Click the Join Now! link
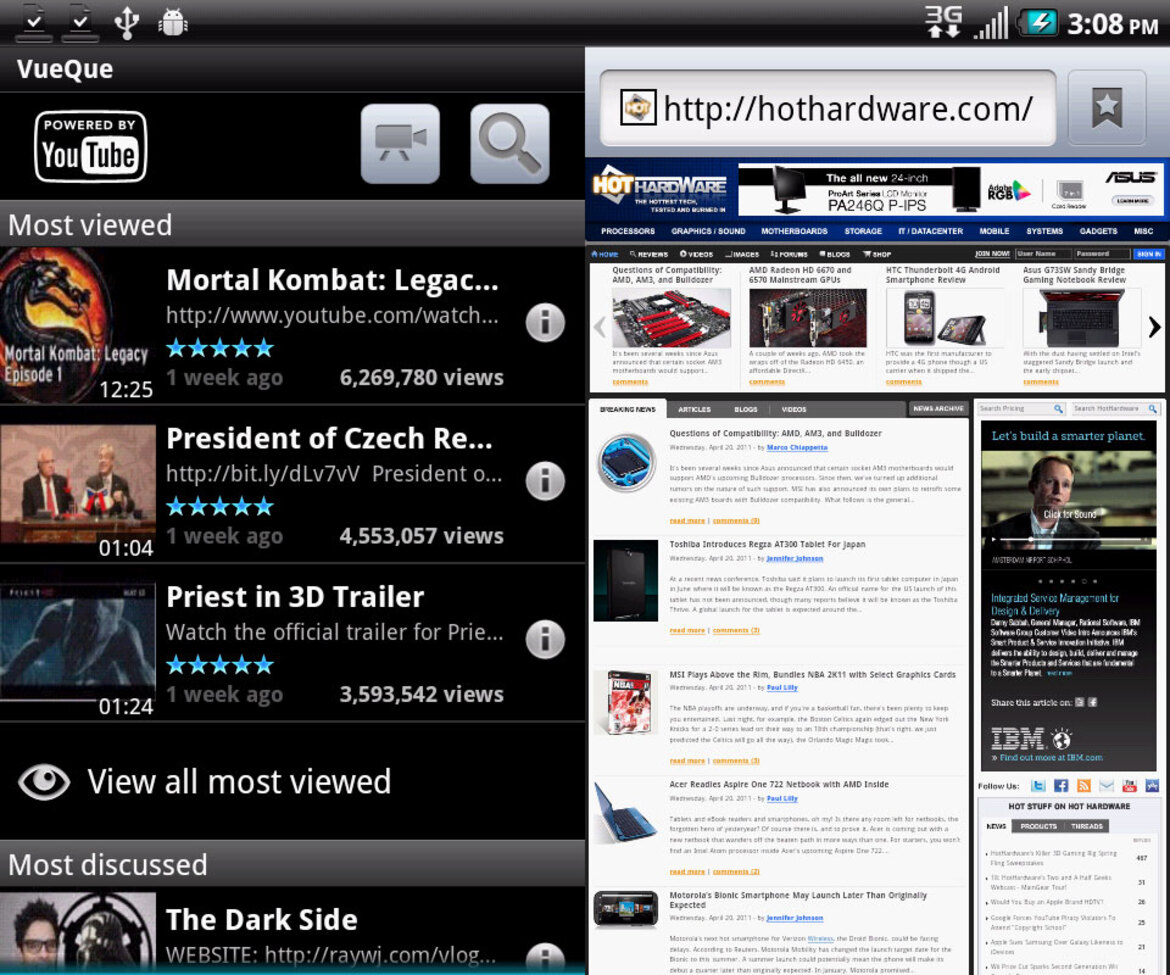 [992, 254]
